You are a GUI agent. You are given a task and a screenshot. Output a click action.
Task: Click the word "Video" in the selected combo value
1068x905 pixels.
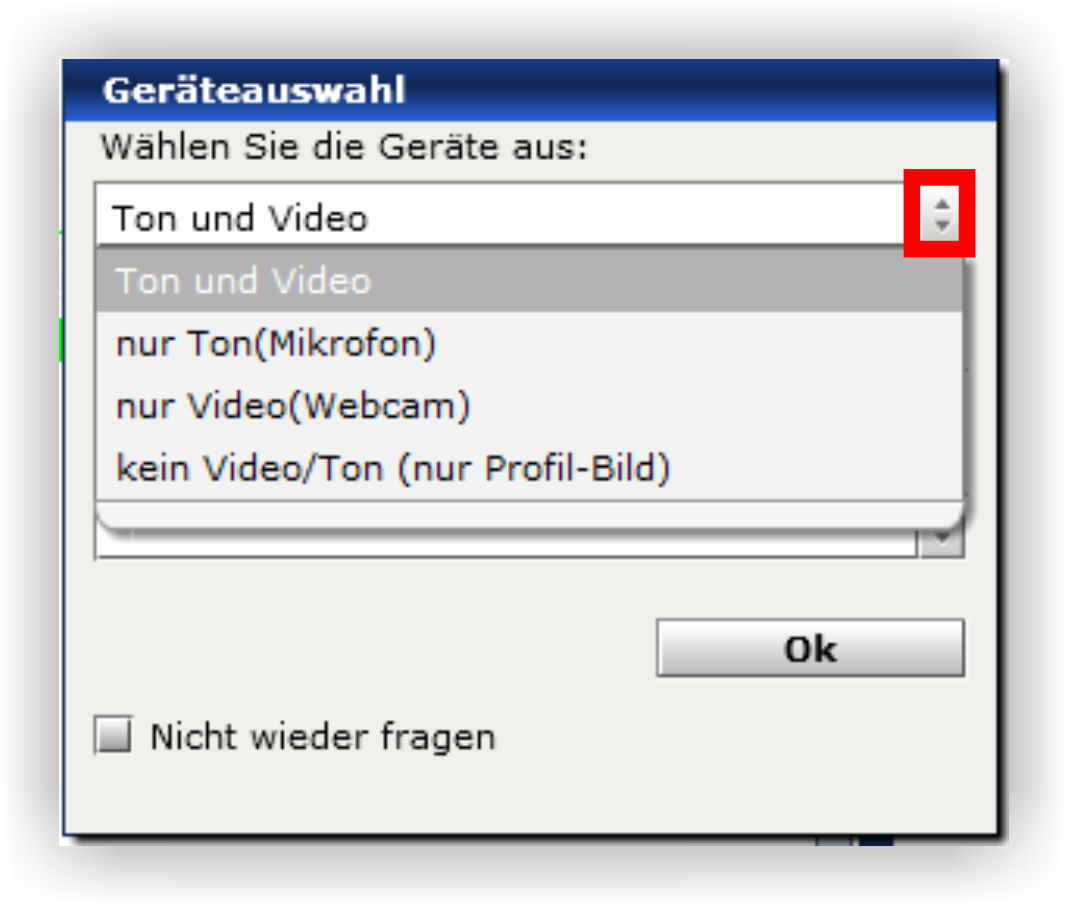pyautogui.click(x=317, y=219)
